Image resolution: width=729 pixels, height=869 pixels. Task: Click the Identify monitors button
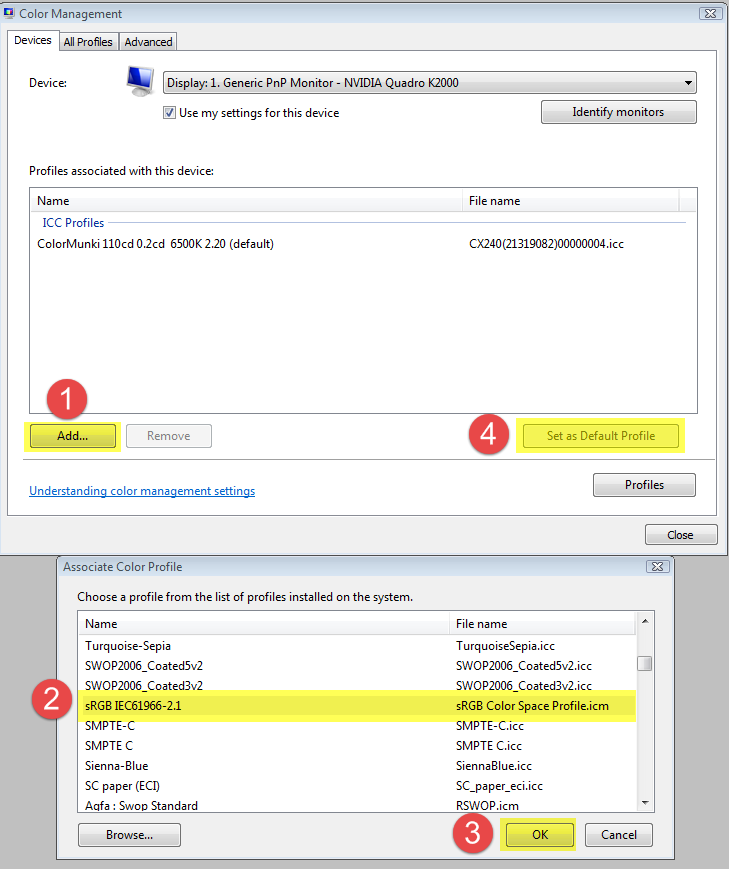(619, 112)
